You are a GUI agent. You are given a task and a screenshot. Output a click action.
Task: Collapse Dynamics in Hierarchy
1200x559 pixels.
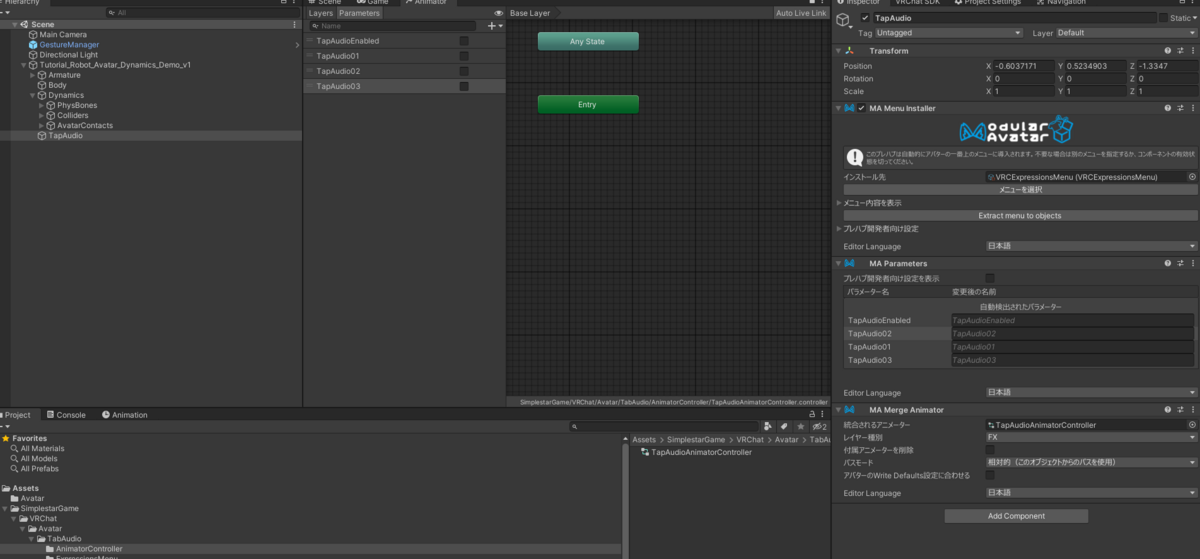pos(33,95)
